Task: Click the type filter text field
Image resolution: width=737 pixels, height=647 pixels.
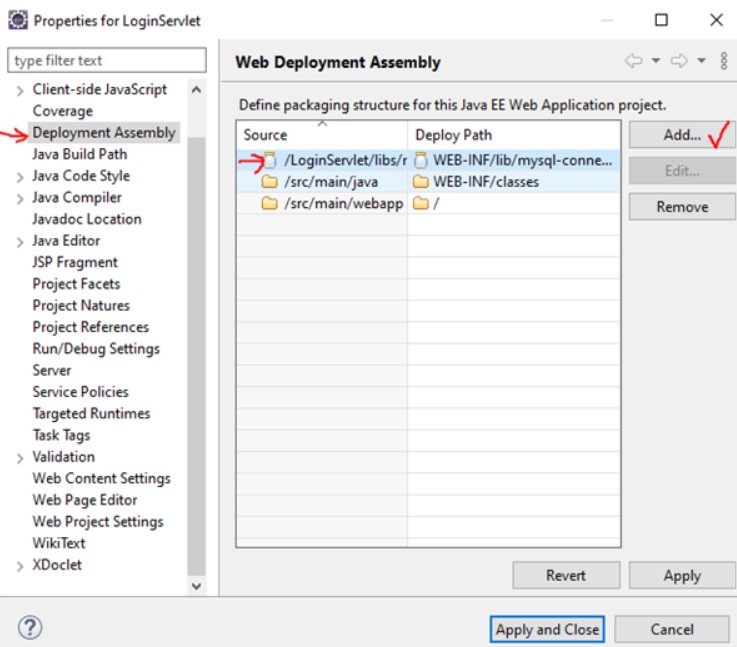Action: [107, 60]
